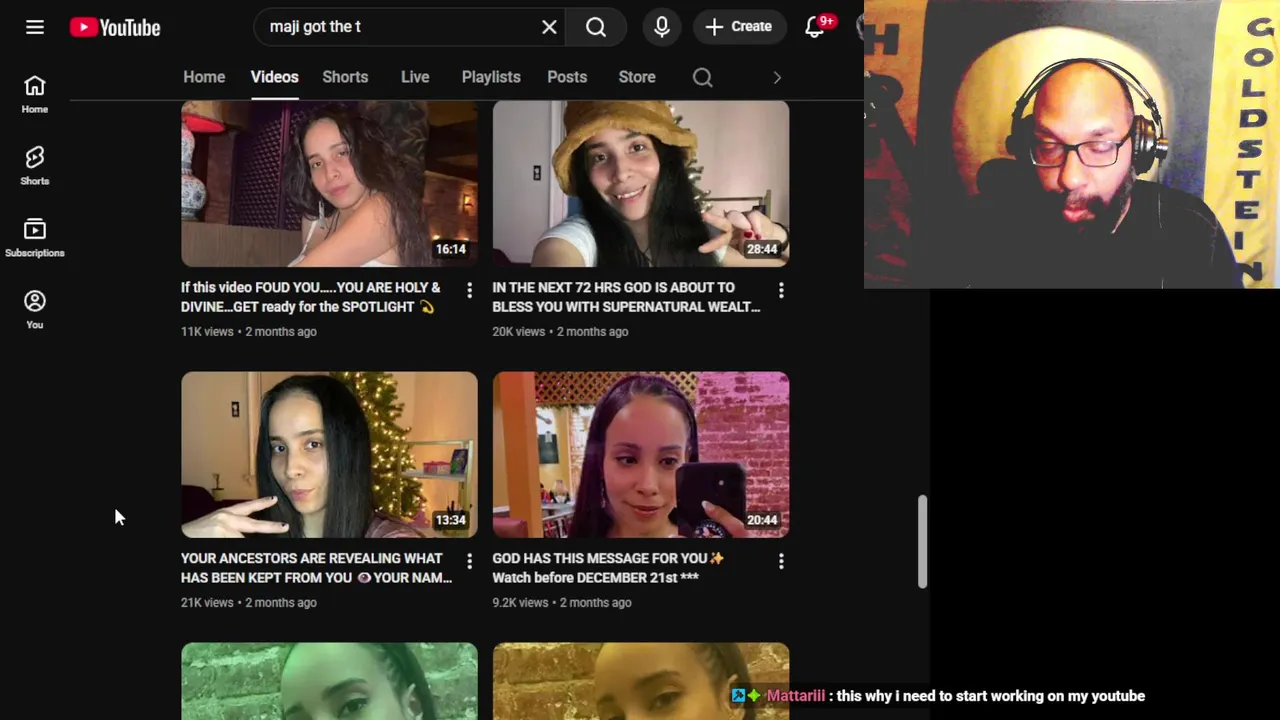Click the page vertical scrollbar thumb
Image resolution: width=1280 pixels, height=720 pixels.
coord(923,541)
